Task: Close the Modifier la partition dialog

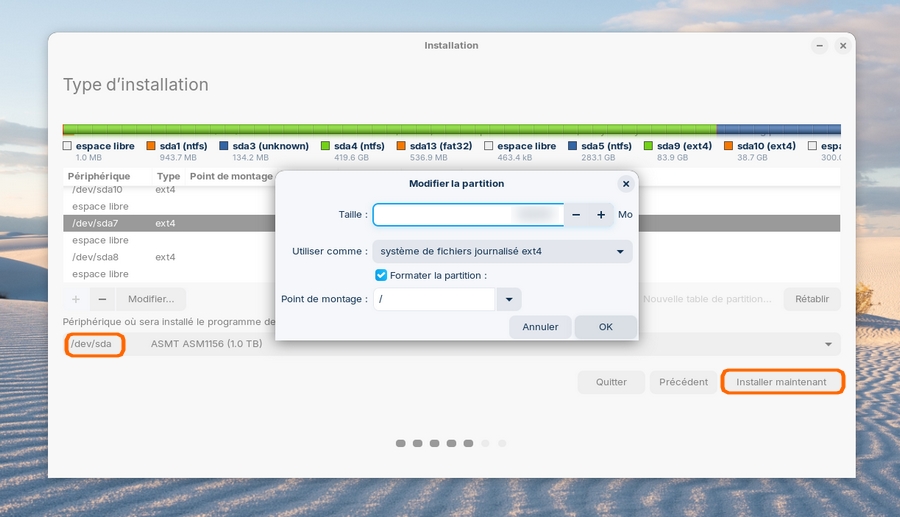Action: click(x=625, y=184)
